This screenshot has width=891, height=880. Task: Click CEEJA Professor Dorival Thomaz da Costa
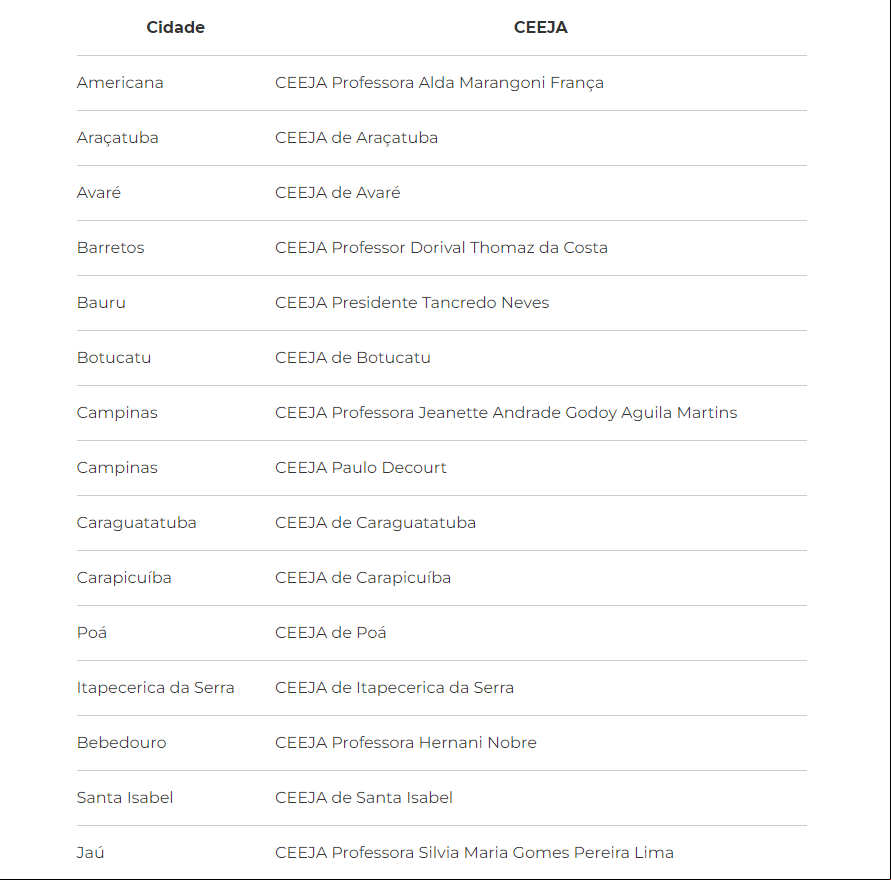441,248
